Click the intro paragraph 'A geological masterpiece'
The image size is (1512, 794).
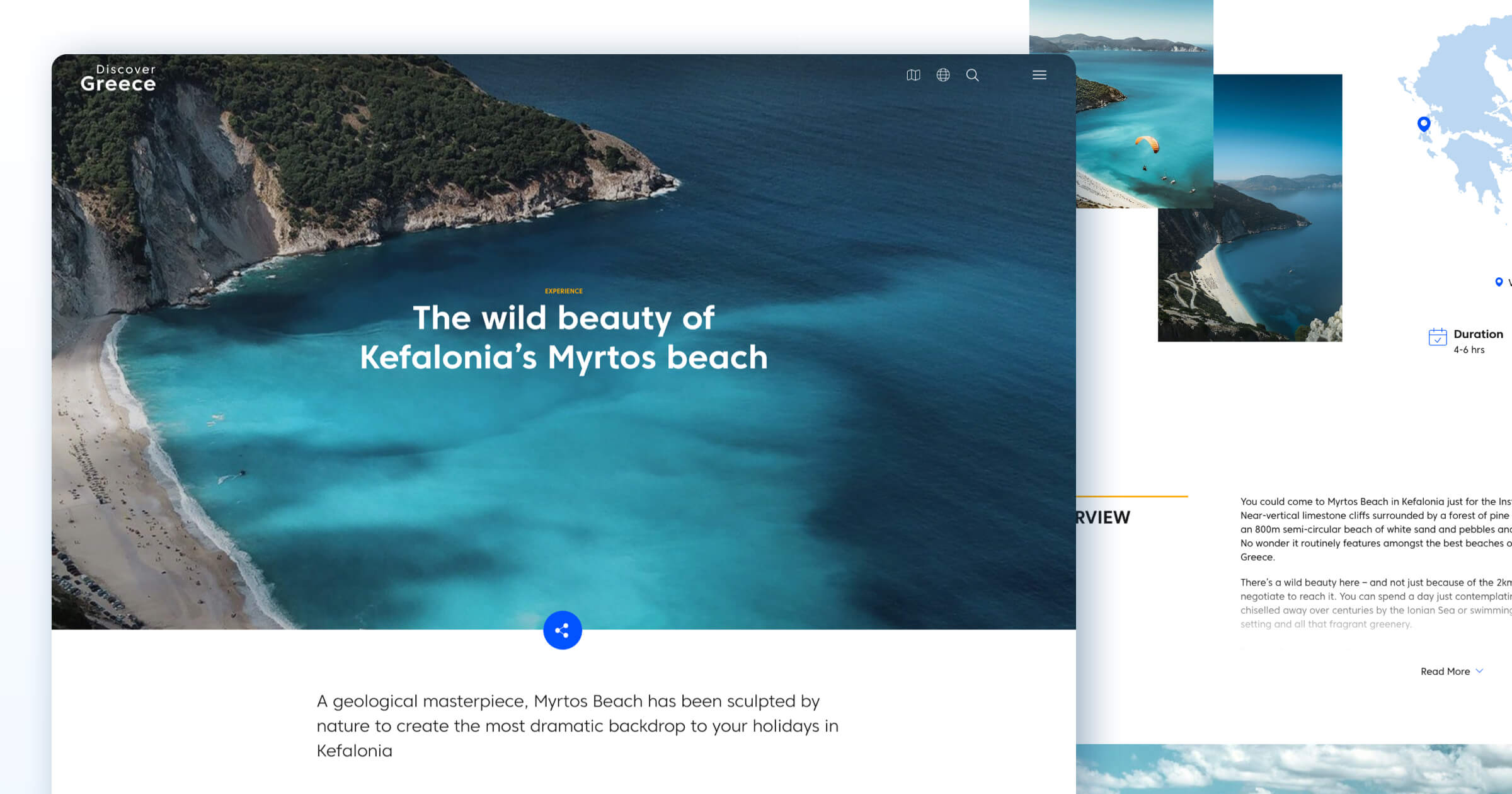click(578, 726)
